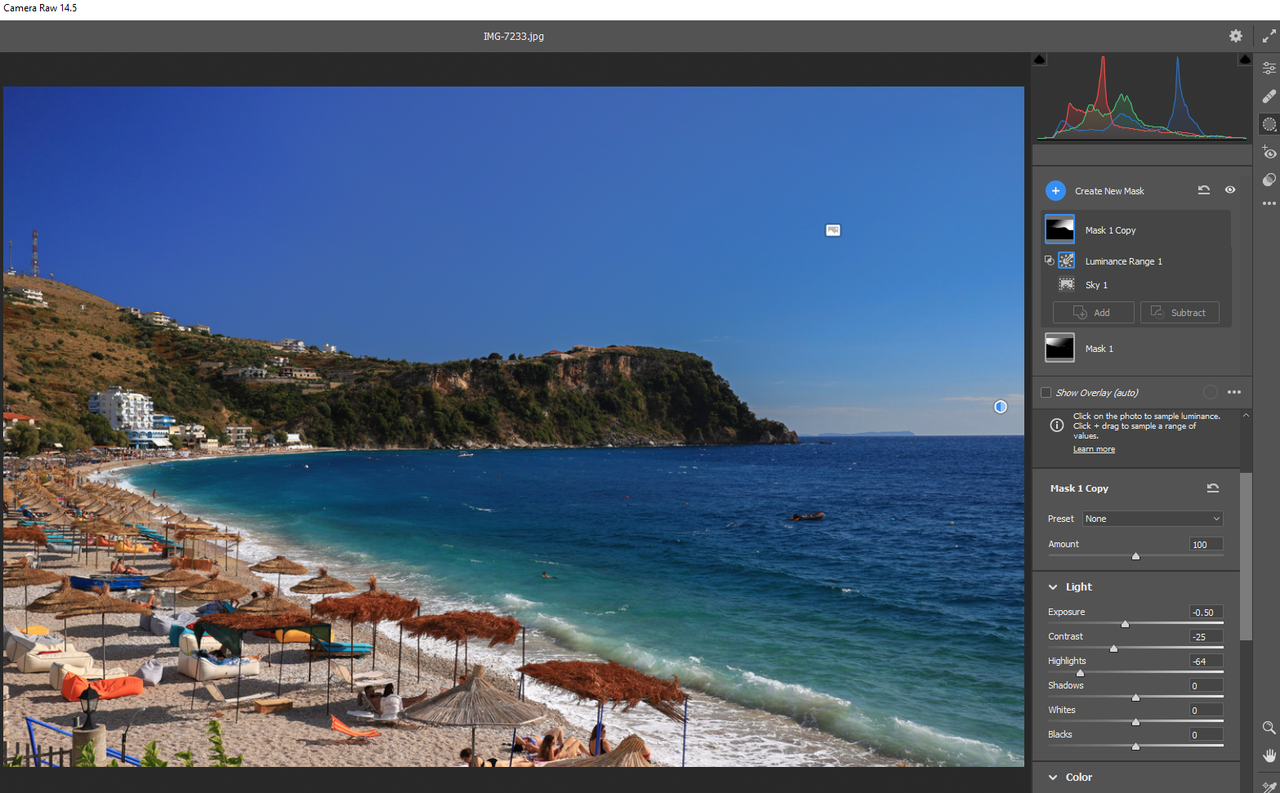The width and height of the screenshot is (1280, 793).
Task: Open overlay options three-dot menu
Action: (x=1234, y=392)
